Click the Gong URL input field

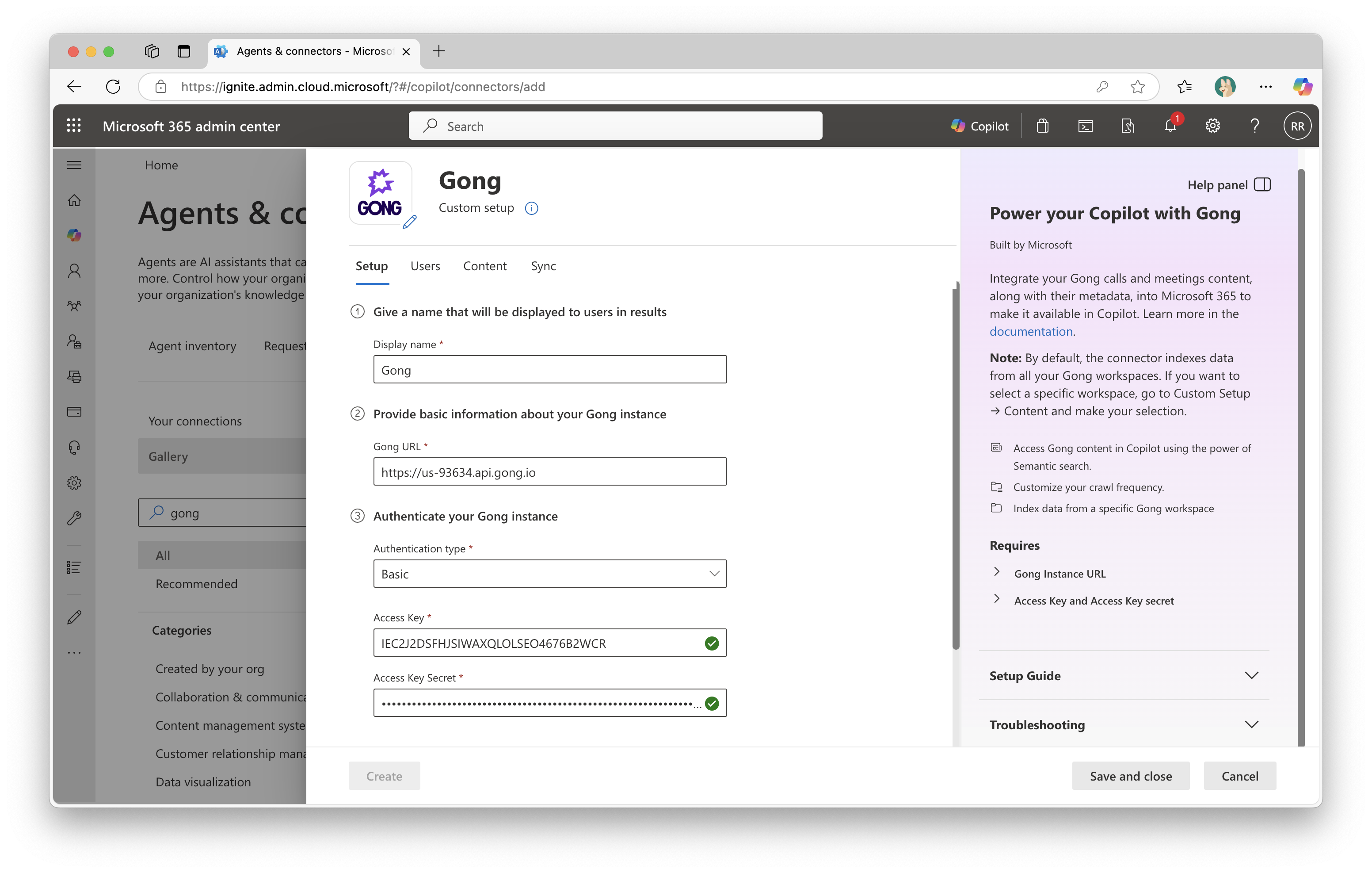(x=550, y=471)
